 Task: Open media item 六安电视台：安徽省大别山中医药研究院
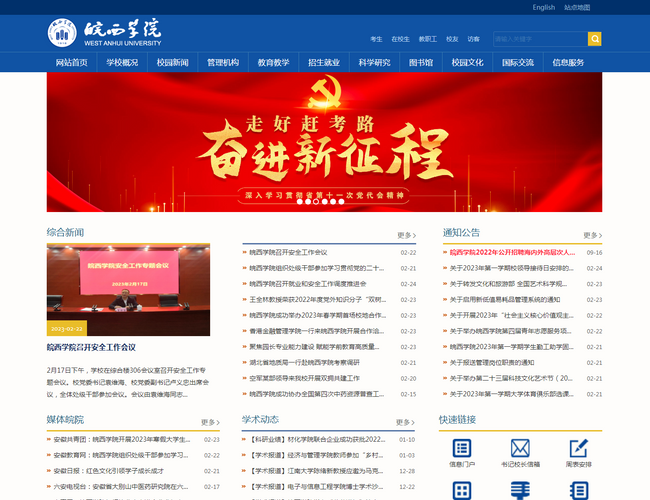[121, 487]
